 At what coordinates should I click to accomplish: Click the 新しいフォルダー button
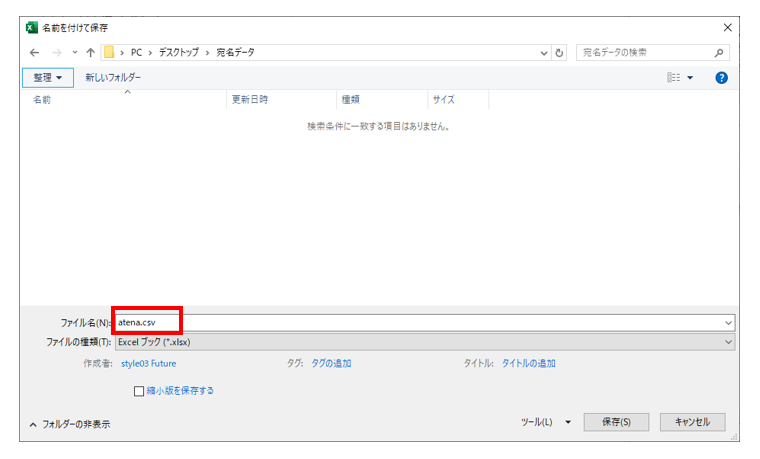[x=113, y=77]
